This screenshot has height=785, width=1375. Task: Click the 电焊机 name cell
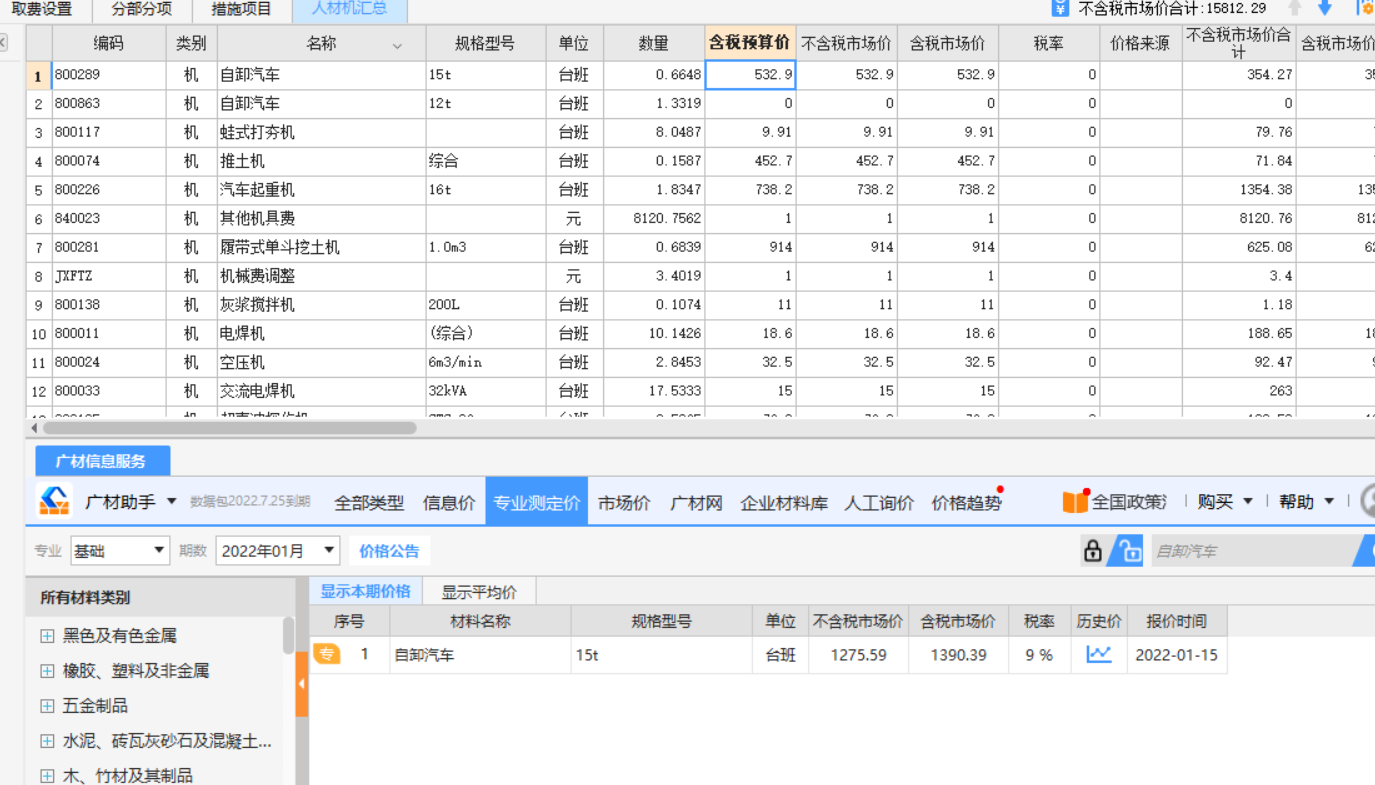pyautogui.click(x=321, y=334)
